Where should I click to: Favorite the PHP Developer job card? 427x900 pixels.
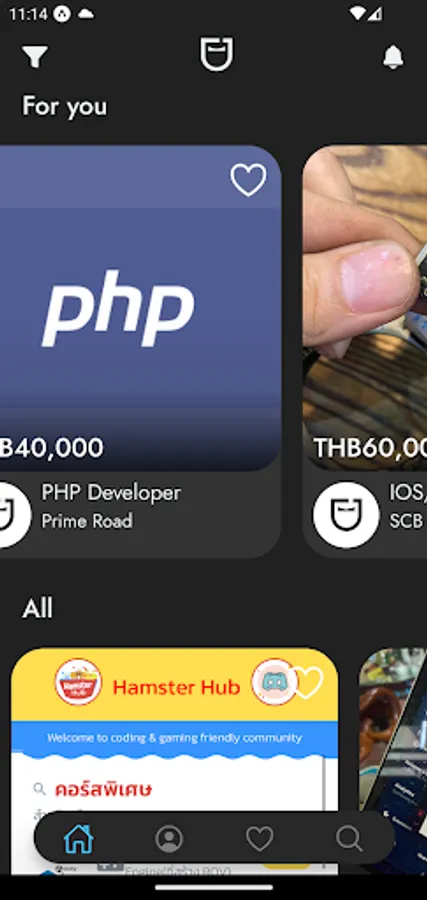tap(248, 180)
